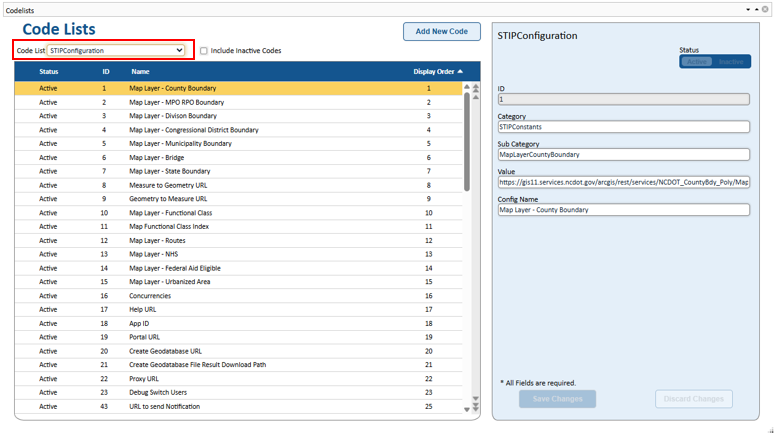Image resolution: width=774 pixels, height=434 pixels.
Task: Click the Discard Changes button
Action: point(694,399)
